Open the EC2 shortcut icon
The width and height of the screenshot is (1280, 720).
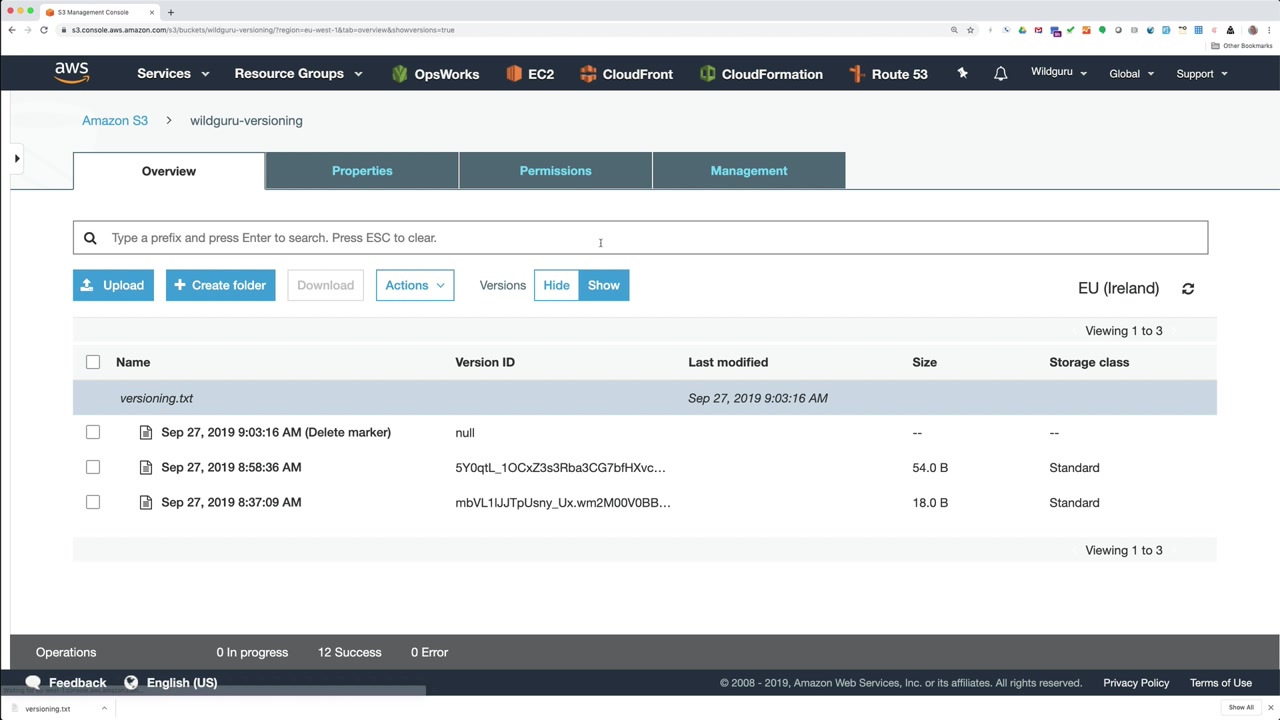[514, 74]
